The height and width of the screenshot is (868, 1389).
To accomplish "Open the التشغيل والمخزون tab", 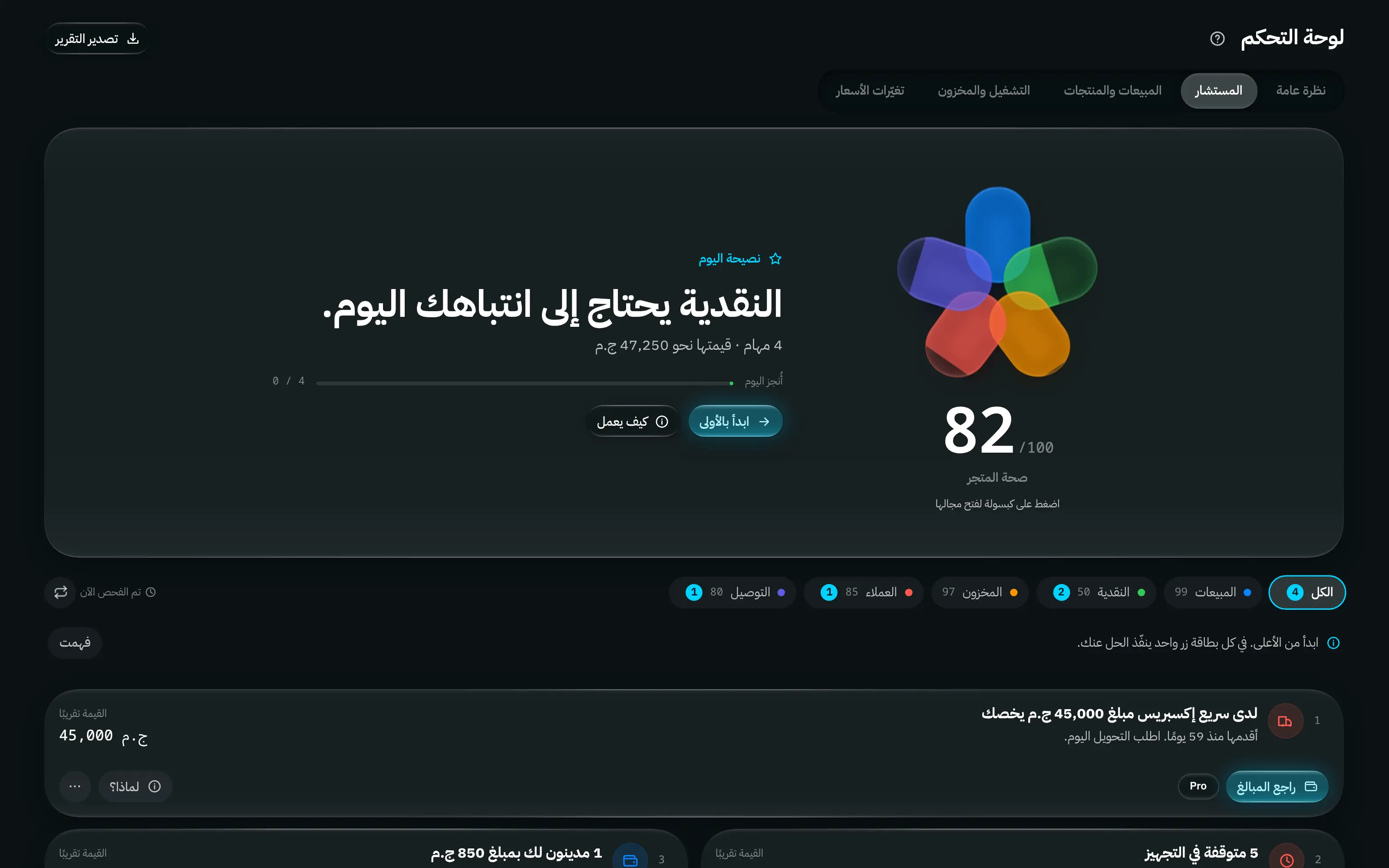I will 983,91.
